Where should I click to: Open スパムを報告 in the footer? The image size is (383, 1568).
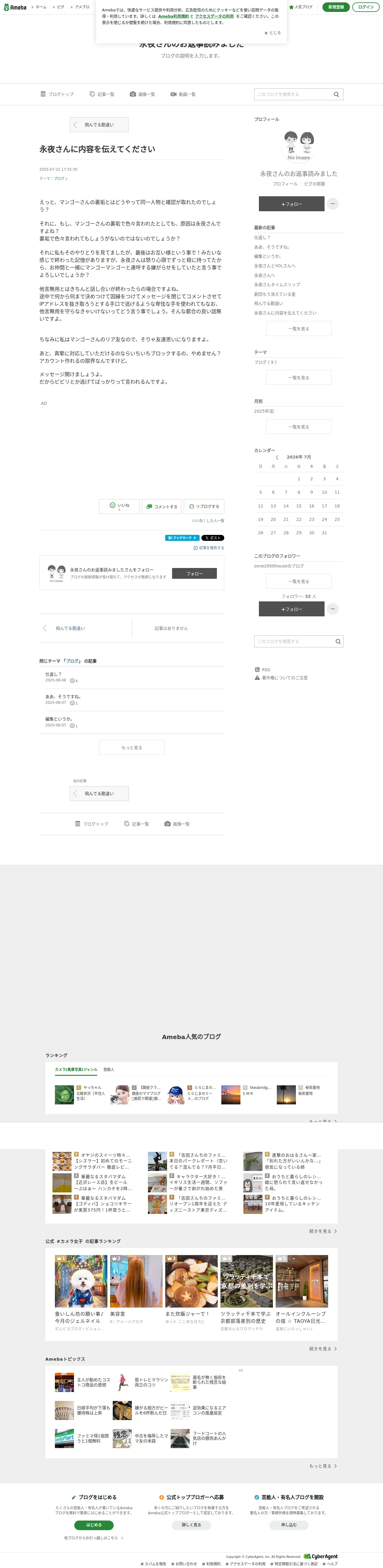[x=153, y=1564]
